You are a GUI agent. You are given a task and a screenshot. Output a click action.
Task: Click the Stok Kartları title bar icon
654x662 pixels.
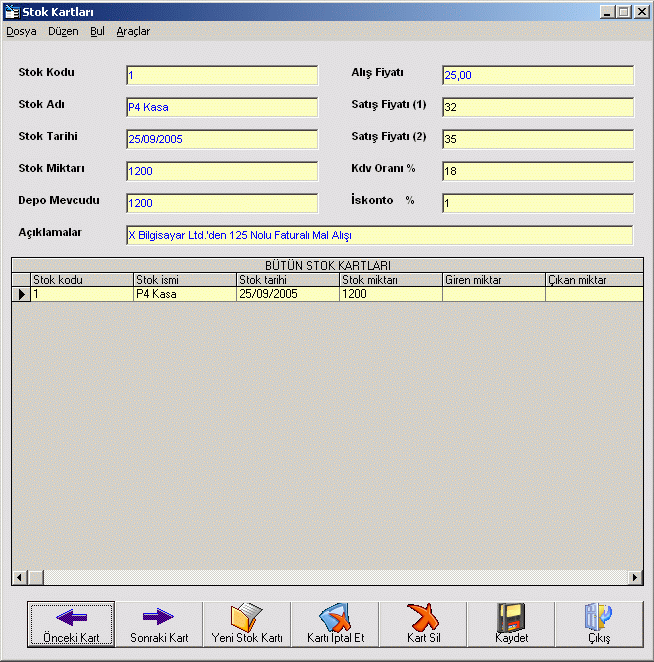[x=12, y=12]
